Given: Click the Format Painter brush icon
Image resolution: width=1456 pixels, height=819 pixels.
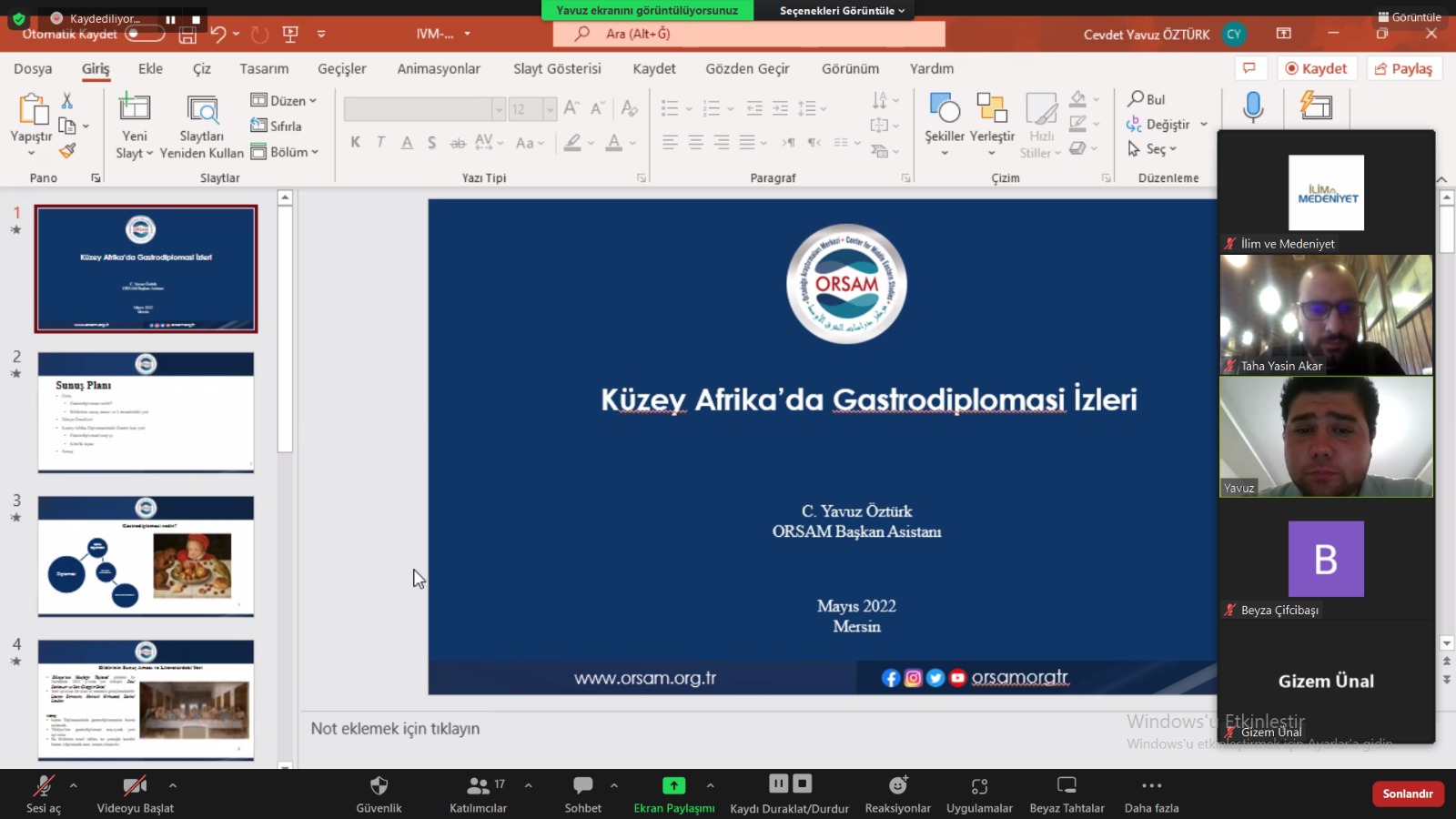Looking at the screenshot, I should pyautogui.click(x=67, y=150).
